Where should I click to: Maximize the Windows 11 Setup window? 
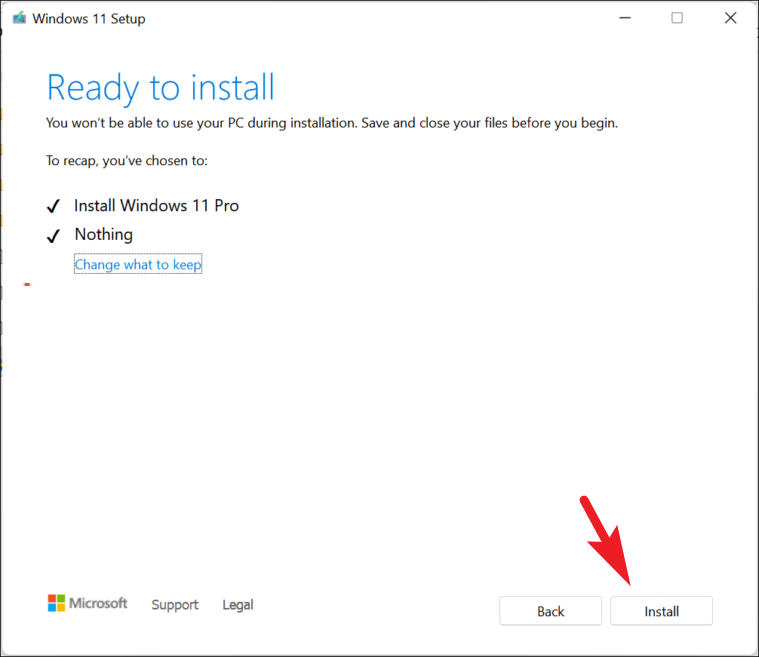click(677, 18)
